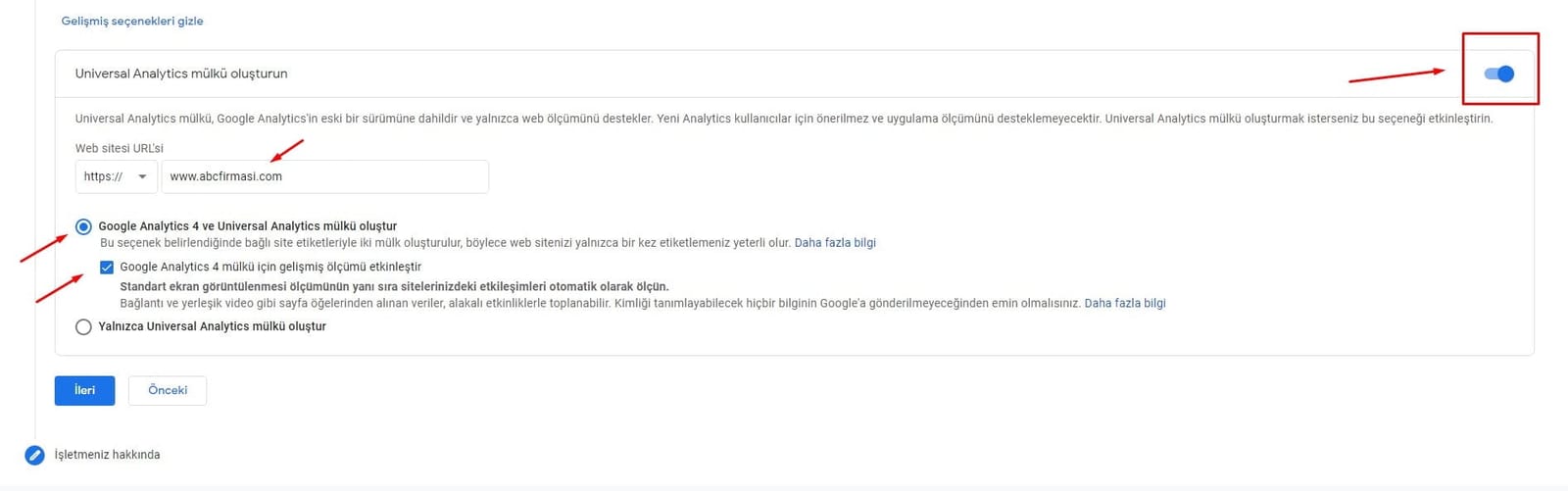Open Daha fazla bilgi link after 'yeterli olur'

(x=835, y=242)
